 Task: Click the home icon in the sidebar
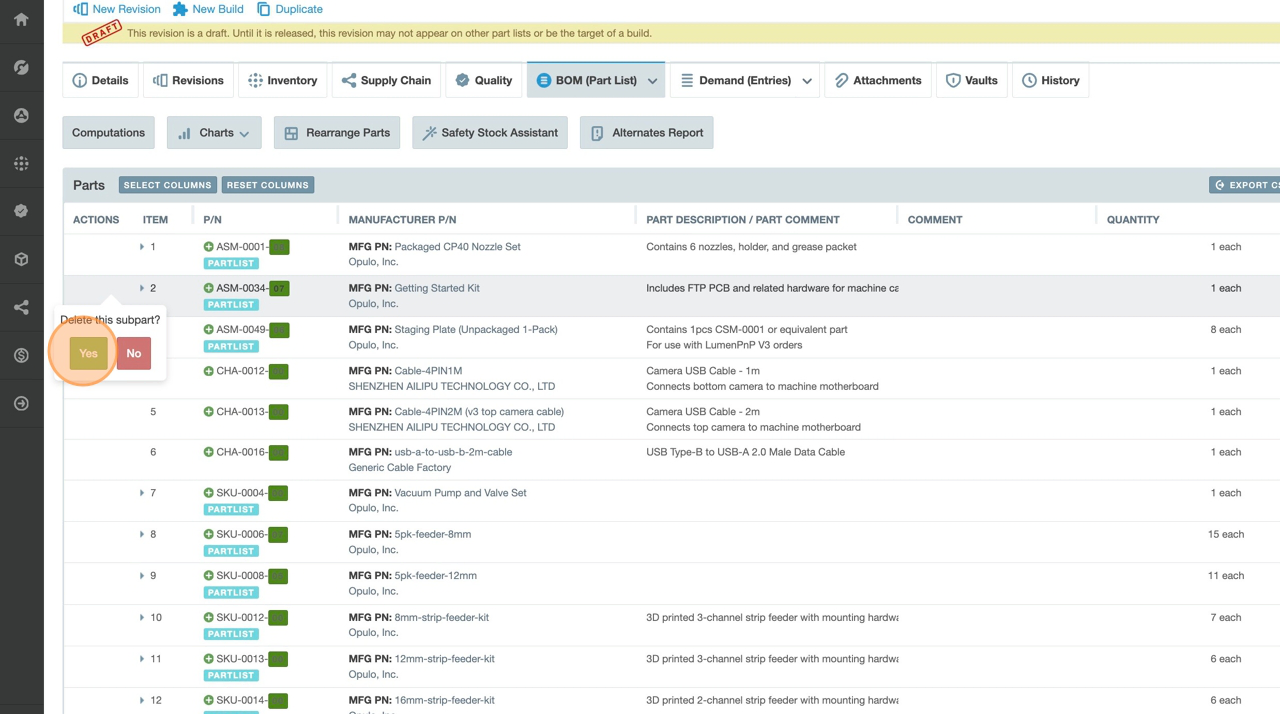(x=21, y=19)
